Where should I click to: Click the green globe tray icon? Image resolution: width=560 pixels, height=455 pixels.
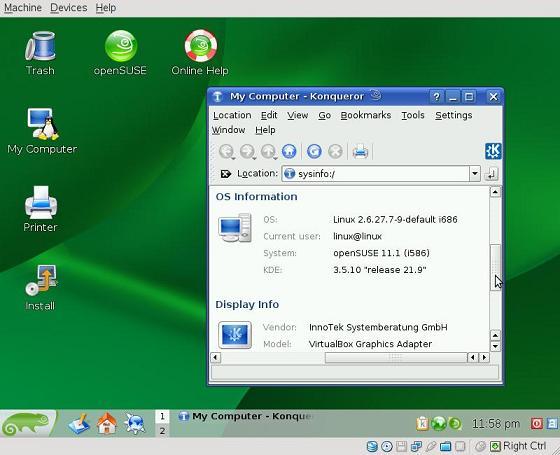point(439,424)
